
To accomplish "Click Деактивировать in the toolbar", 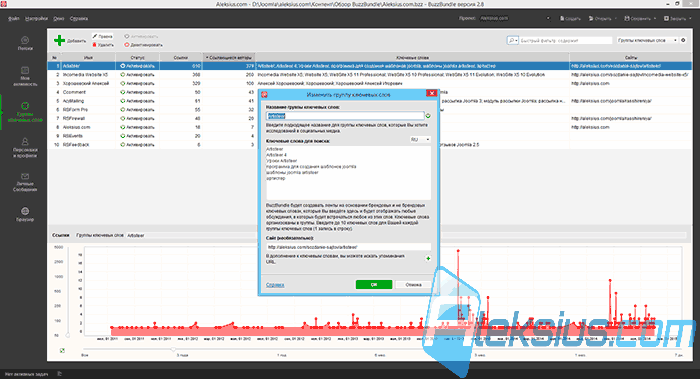I will (x=143, y=45).
